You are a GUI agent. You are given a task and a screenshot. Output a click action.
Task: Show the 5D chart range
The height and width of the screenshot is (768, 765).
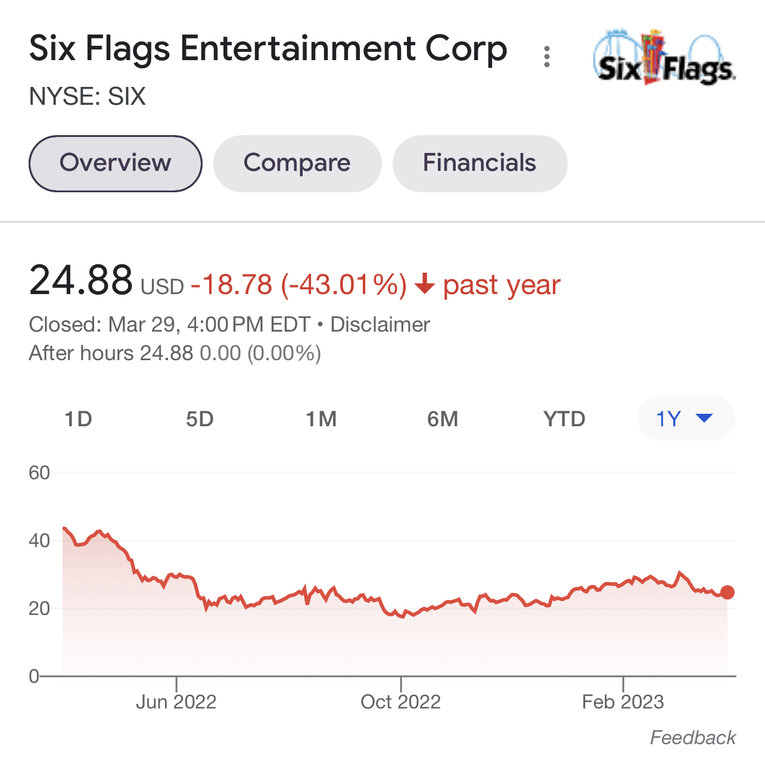tap(200, 419)
